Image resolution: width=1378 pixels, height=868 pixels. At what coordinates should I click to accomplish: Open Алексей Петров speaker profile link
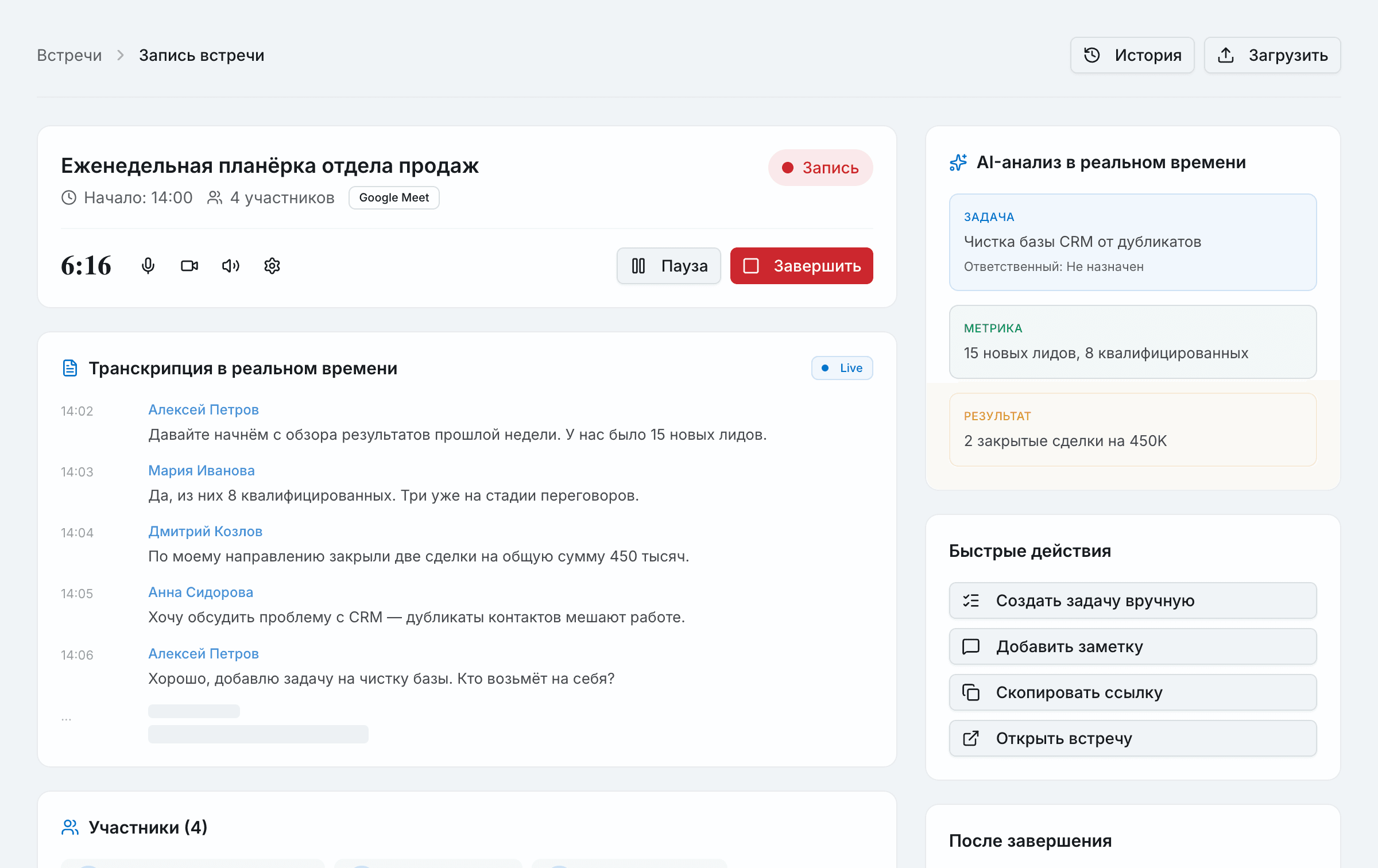(x=203, y=409)
